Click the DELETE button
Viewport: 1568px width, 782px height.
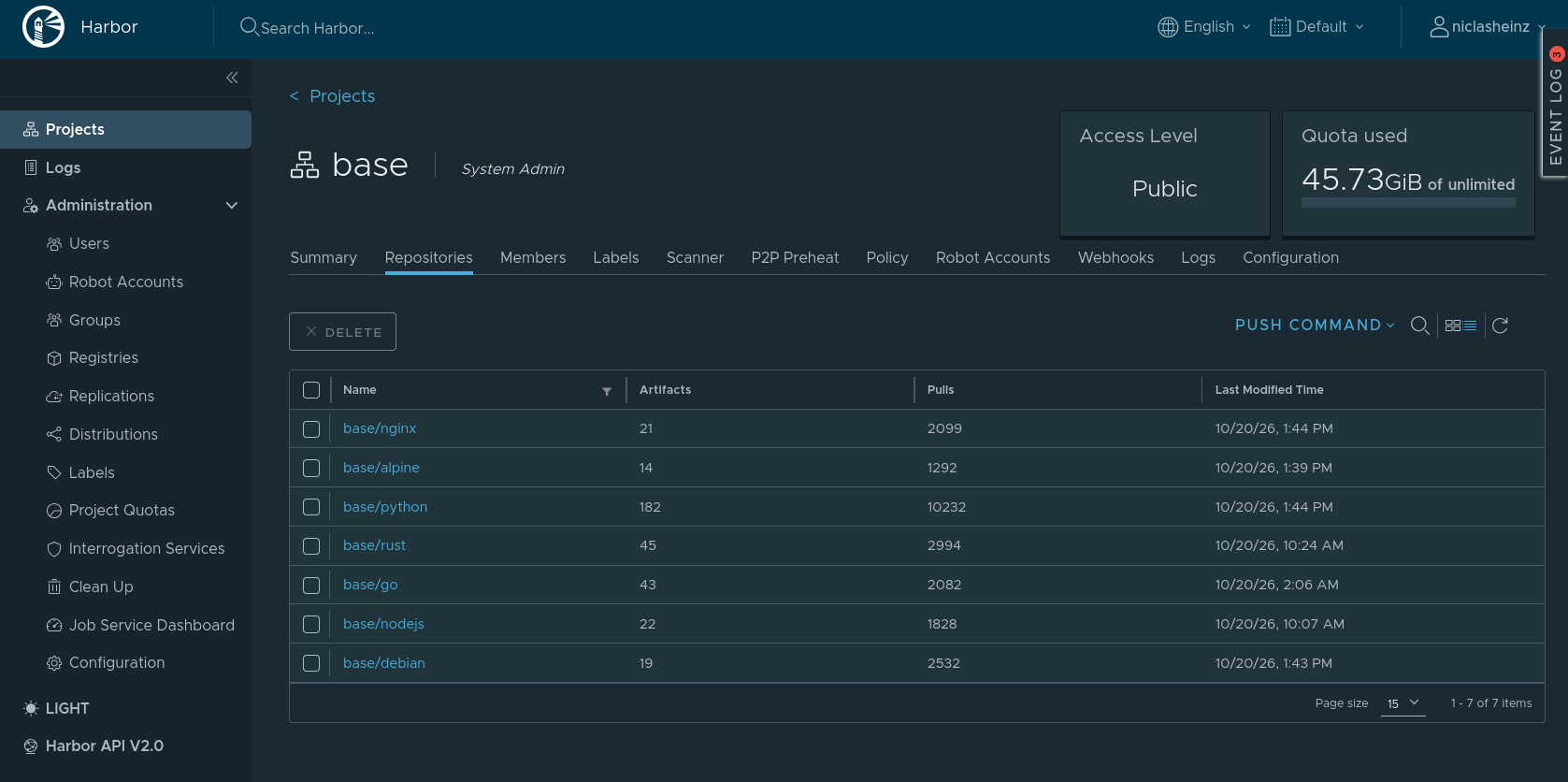tap(342, 332)
